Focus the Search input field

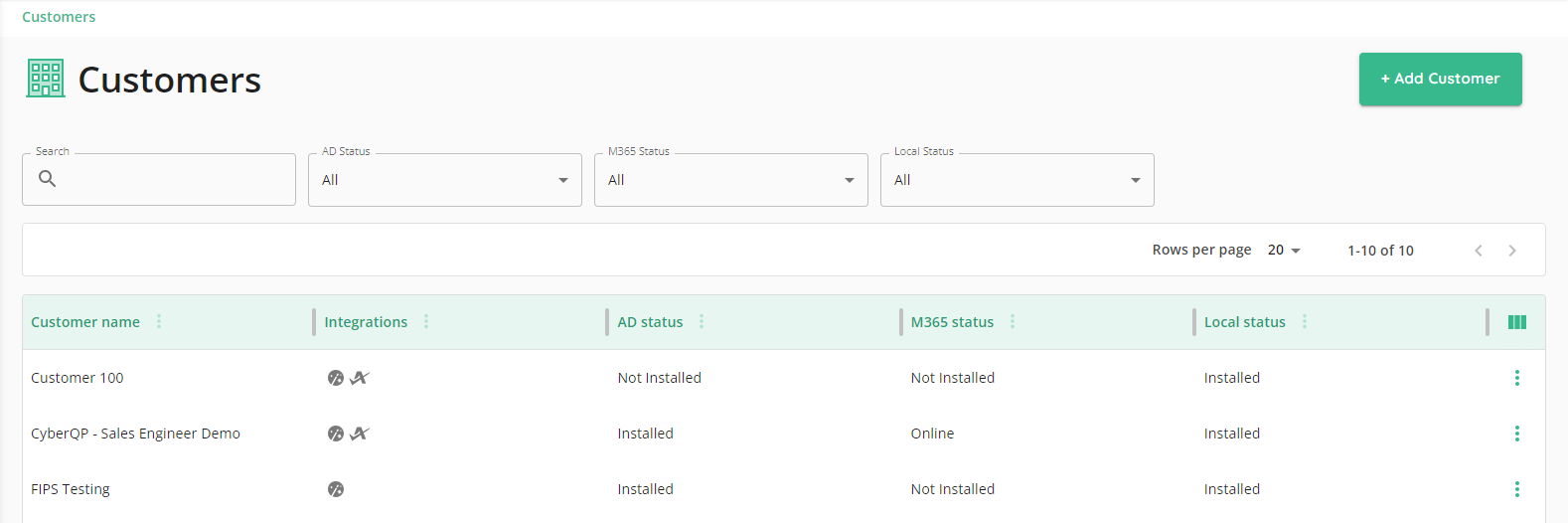159,180
